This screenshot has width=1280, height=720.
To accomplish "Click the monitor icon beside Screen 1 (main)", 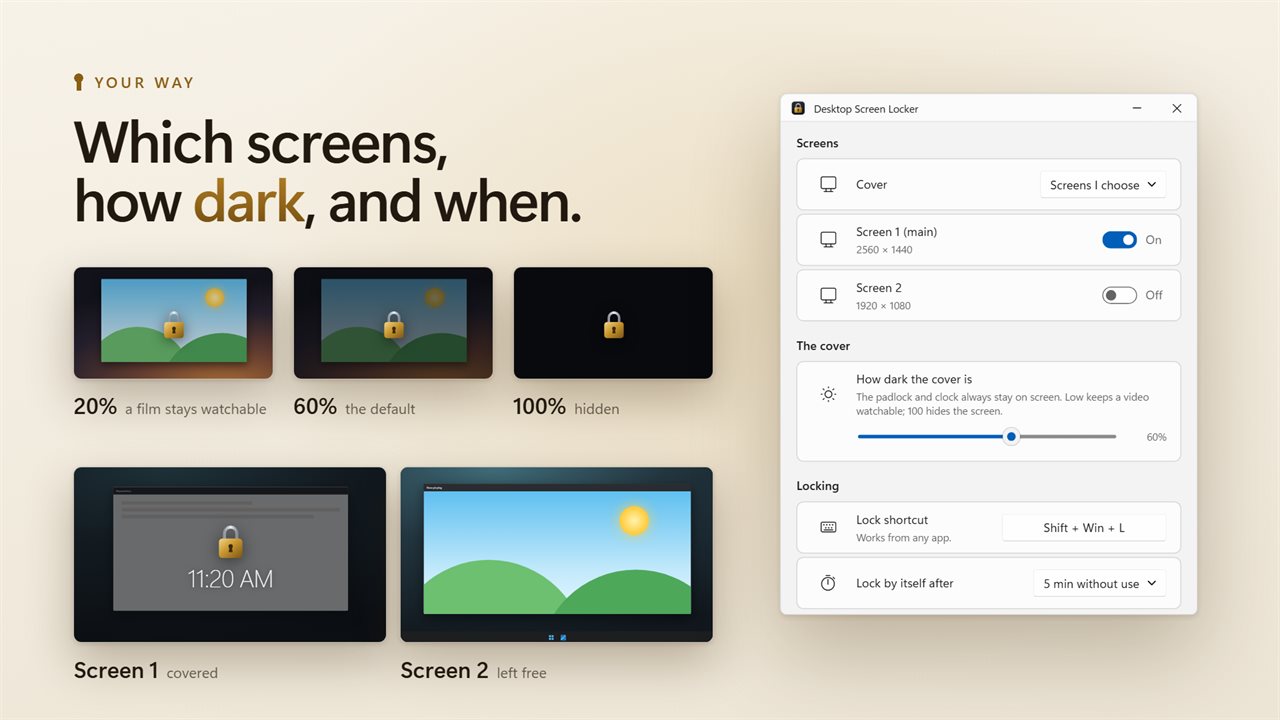I will pyautogui.click(x=828, y=240).
